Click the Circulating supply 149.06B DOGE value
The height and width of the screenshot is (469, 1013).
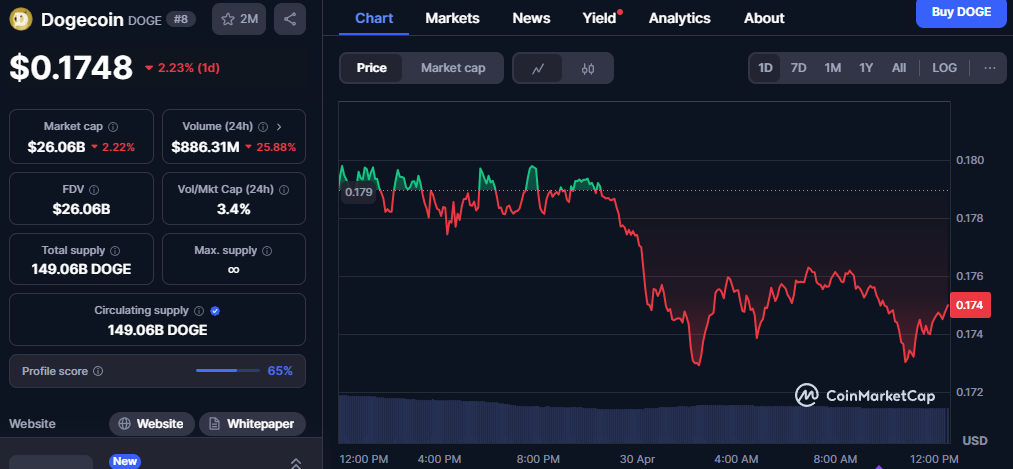(158, 330)
